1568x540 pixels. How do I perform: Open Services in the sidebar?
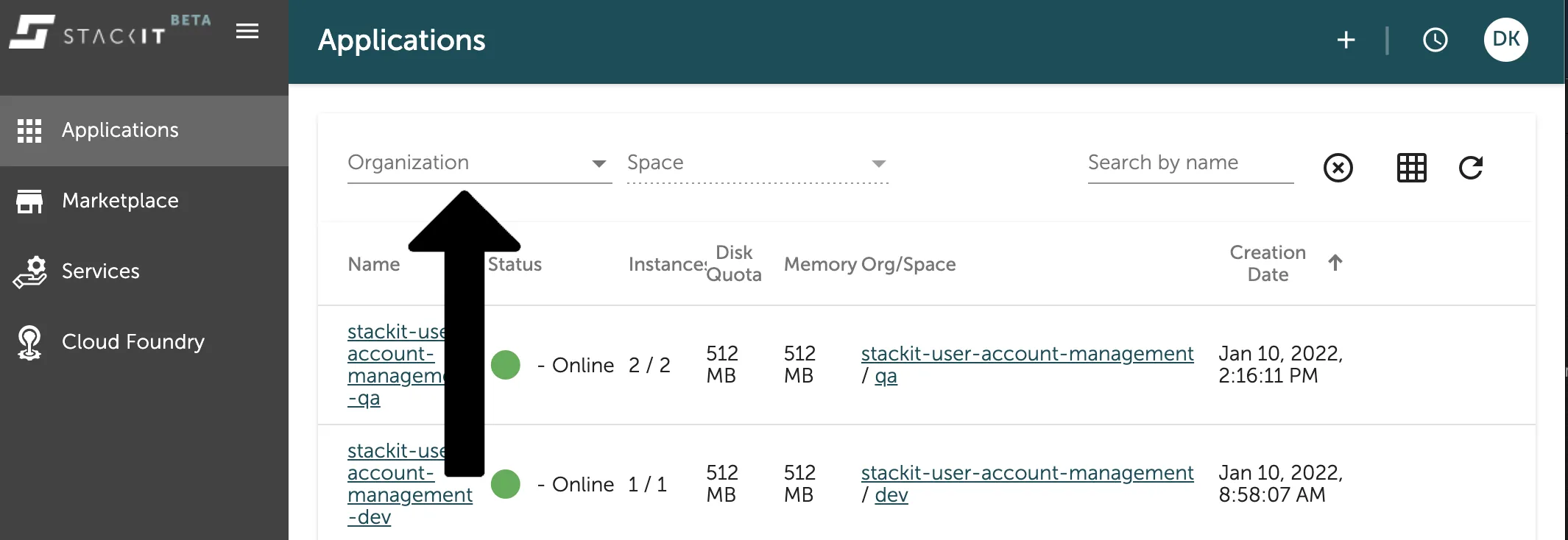(x=144, y=271)
